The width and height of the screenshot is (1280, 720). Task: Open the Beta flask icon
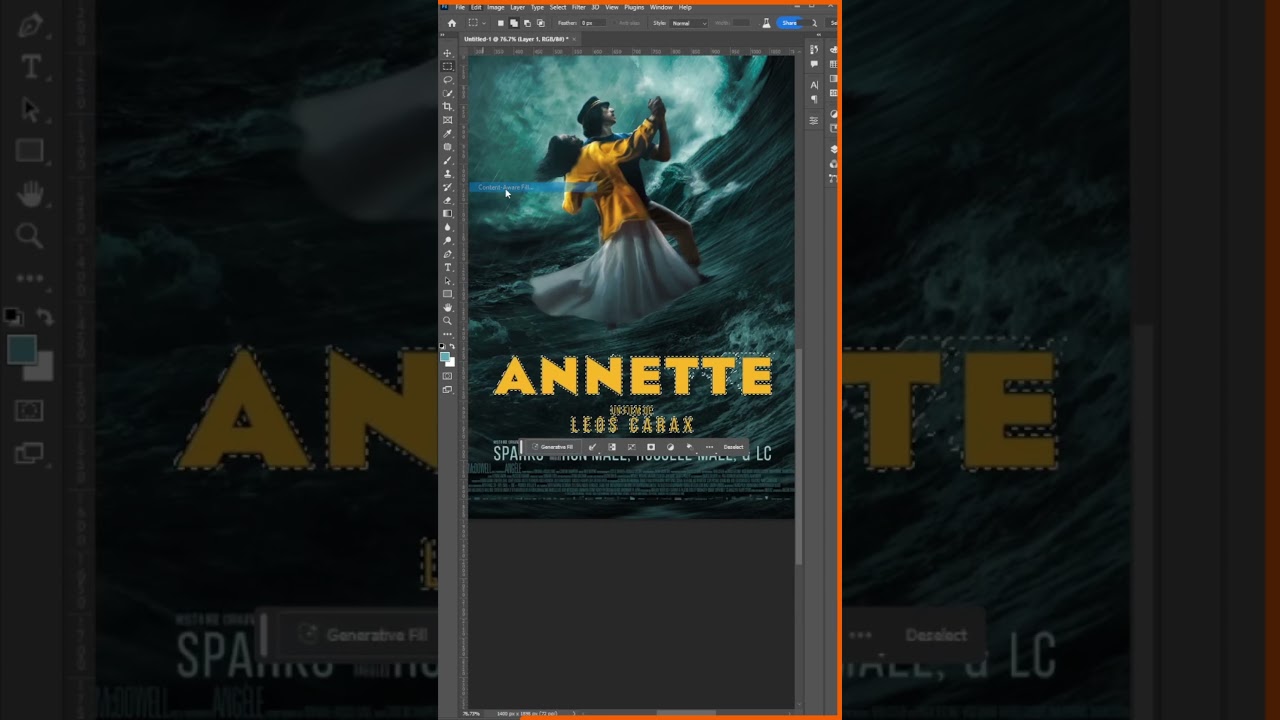[767, 23]
